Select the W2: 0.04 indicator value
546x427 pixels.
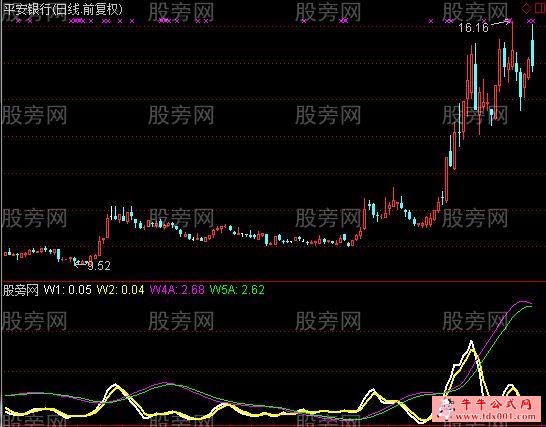point(120,290)
